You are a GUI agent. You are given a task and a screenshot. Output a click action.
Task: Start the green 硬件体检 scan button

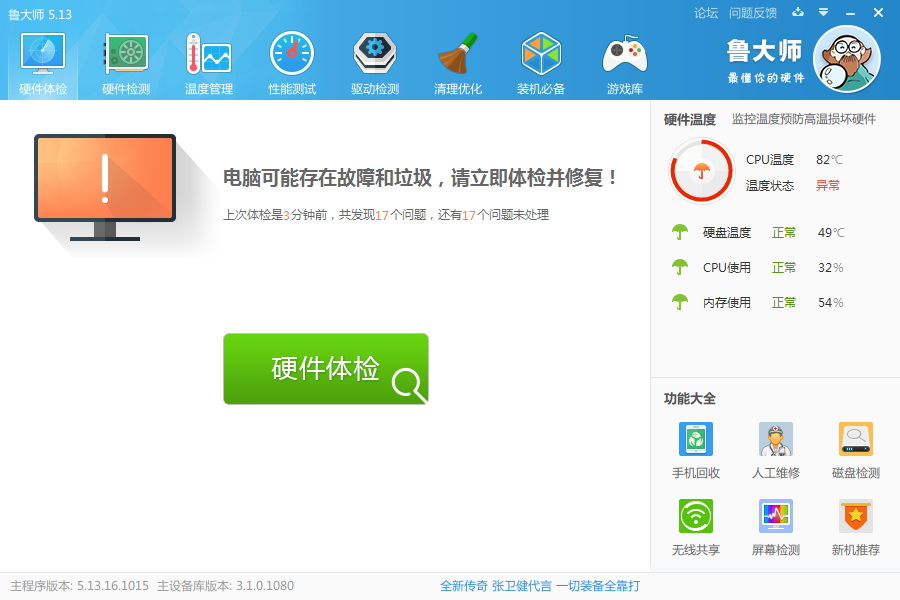pyautogui.click(x=325, y=369)
